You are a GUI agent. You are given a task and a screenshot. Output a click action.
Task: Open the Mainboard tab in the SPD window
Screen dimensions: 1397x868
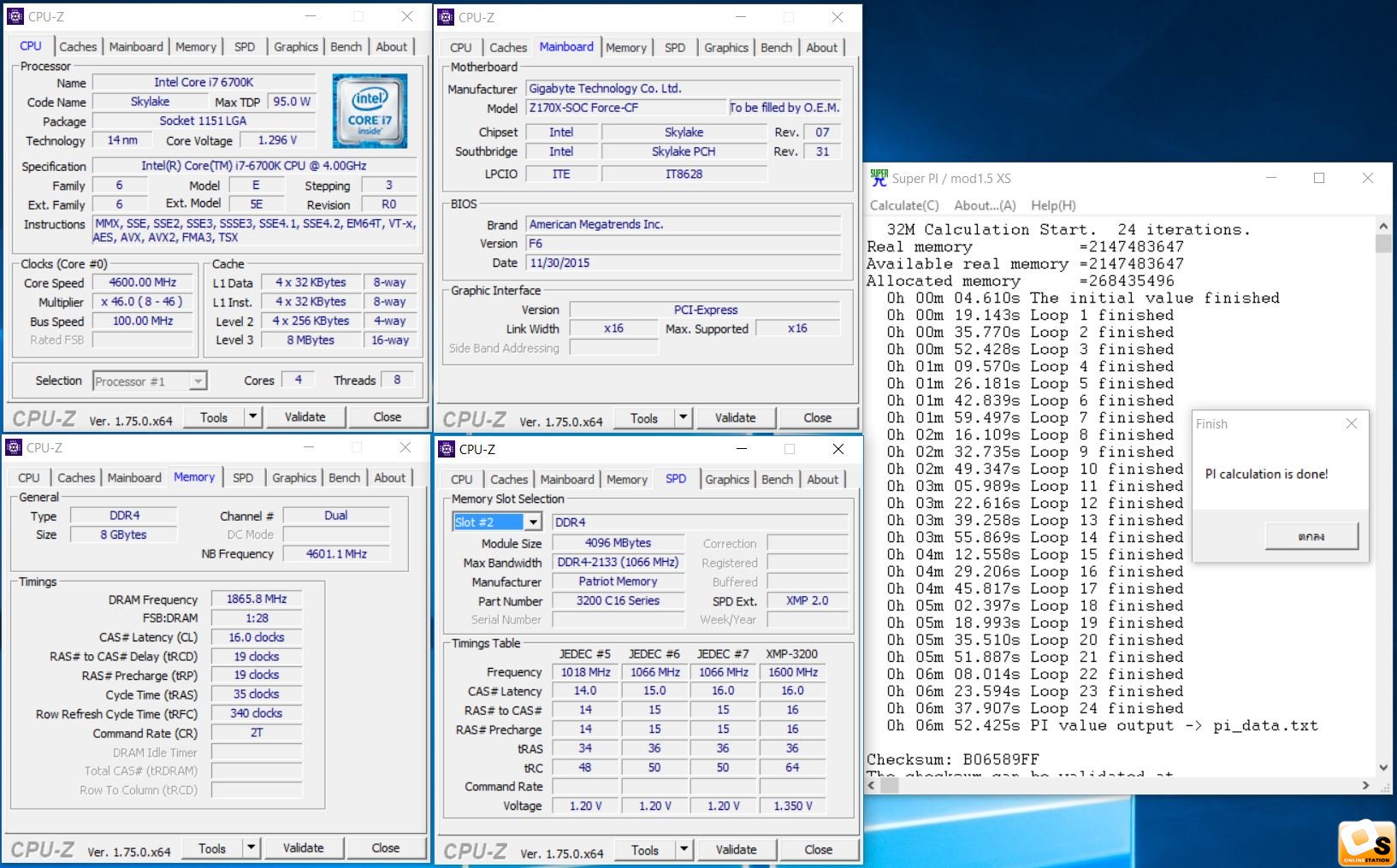pos(567,480)
